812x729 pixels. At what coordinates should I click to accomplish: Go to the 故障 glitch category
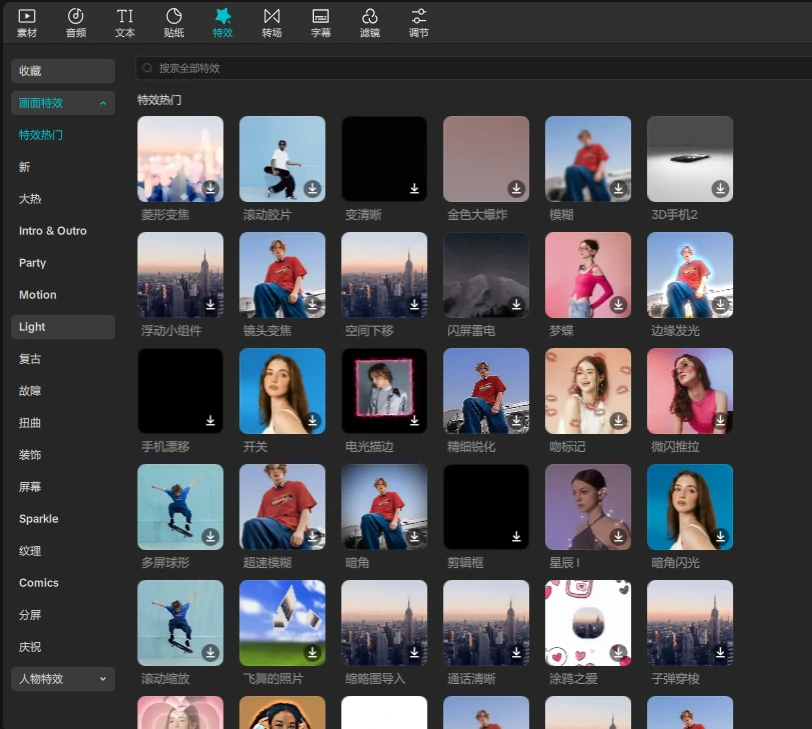point(30,391)
